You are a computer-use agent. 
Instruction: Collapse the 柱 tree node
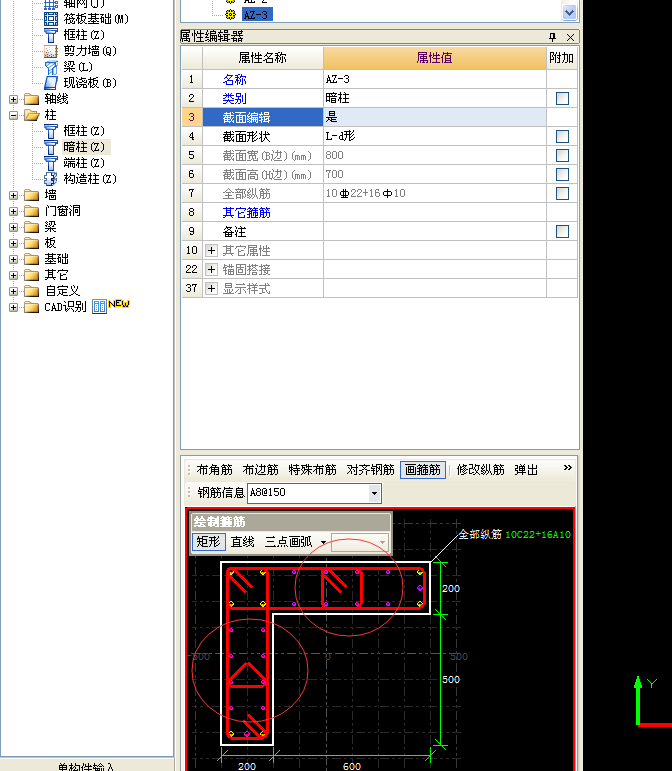(13, 116)
